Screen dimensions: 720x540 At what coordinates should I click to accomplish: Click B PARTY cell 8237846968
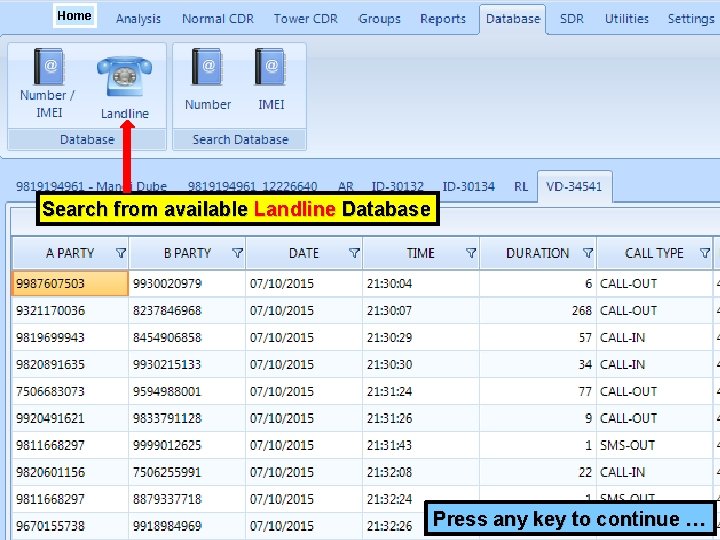point(187,310)
